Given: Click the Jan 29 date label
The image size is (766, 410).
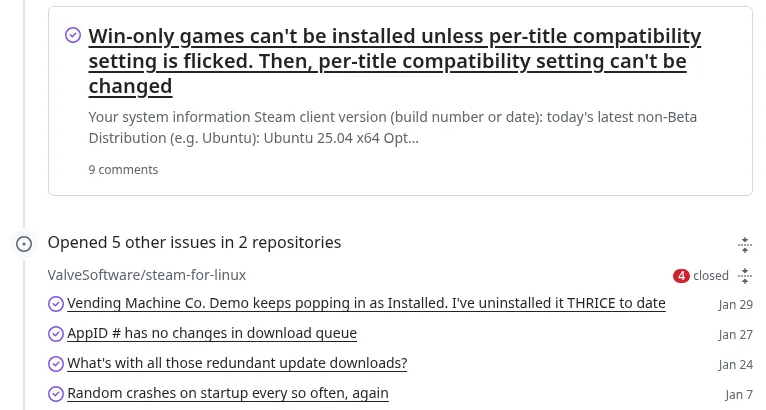Looking at the screenshot, I should (x=735, y=304).
